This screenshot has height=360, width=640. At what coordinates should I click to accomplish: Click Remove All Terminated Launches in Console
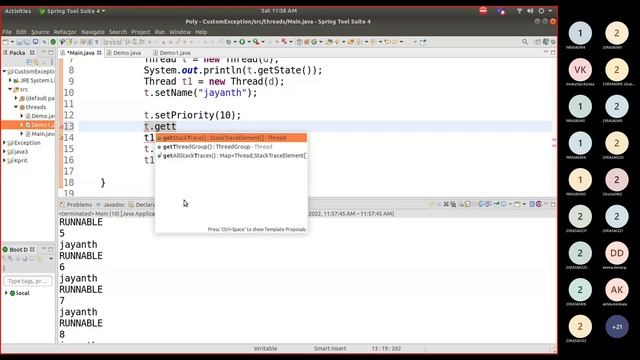(x=453, y=204)
